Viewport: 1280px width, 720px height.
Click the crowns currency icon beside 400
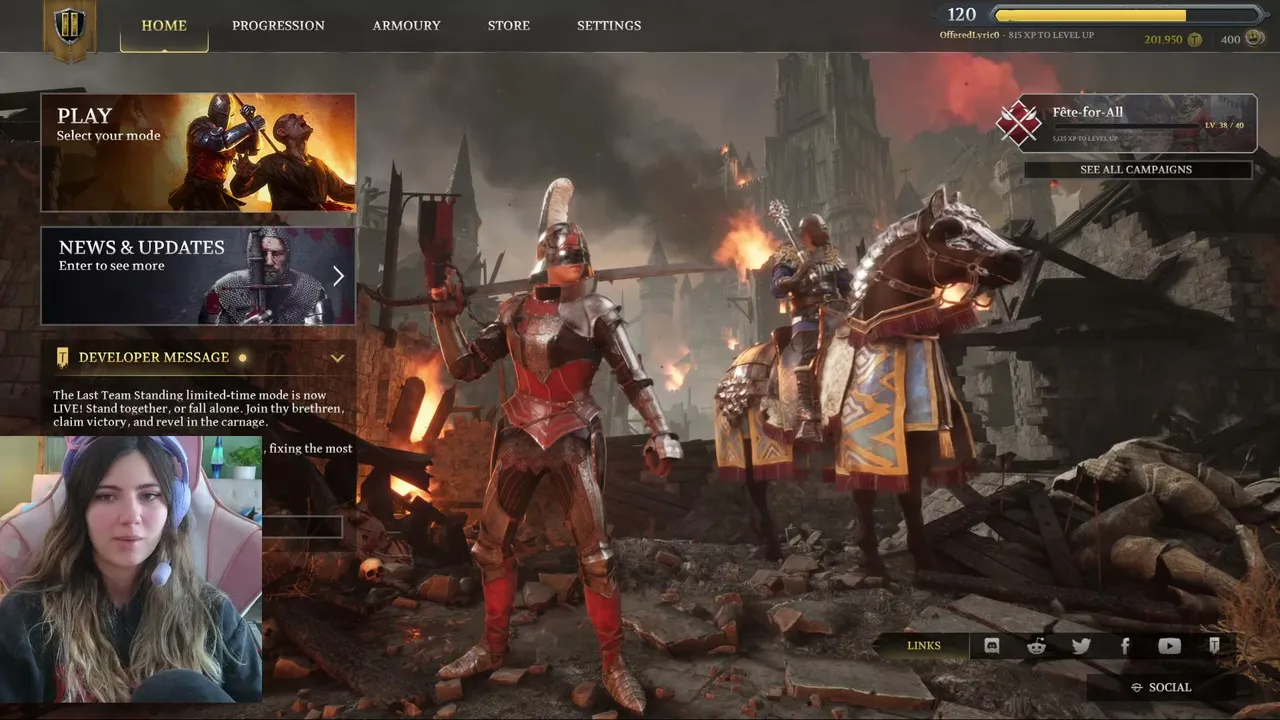click(x=1253, y=39)
